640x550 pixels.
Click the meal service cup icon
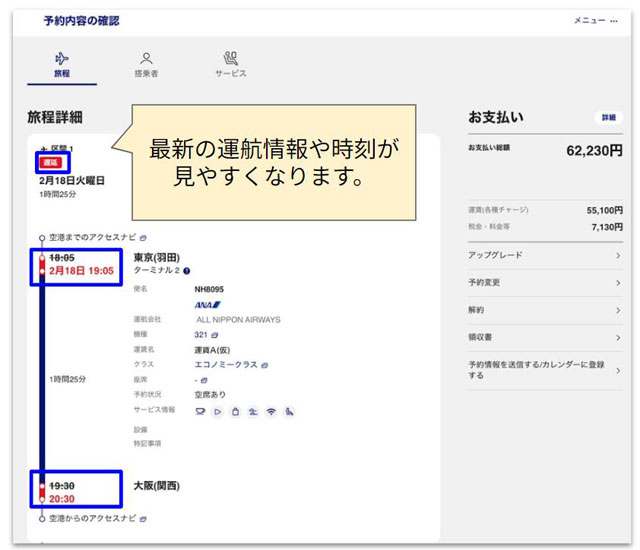(200, 411)
